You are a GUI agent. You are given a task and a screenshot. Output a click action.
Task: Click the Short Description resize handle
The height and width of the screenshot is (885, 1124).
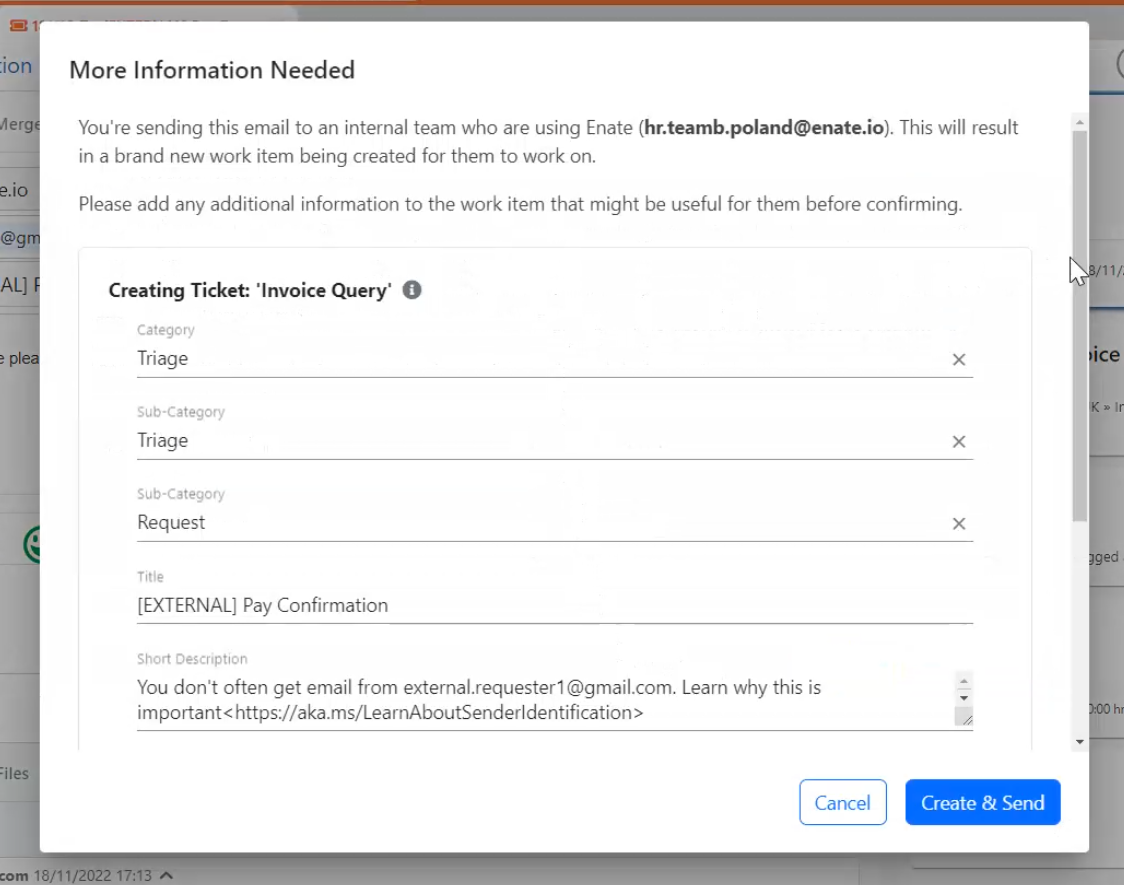click(963, 717)
